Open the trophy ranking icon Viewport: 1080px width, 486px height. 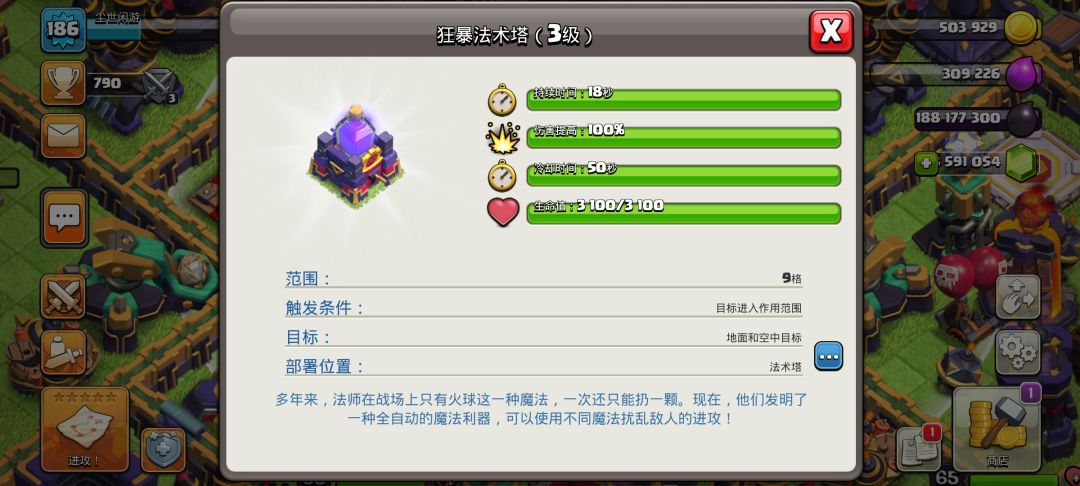(63, 83)
